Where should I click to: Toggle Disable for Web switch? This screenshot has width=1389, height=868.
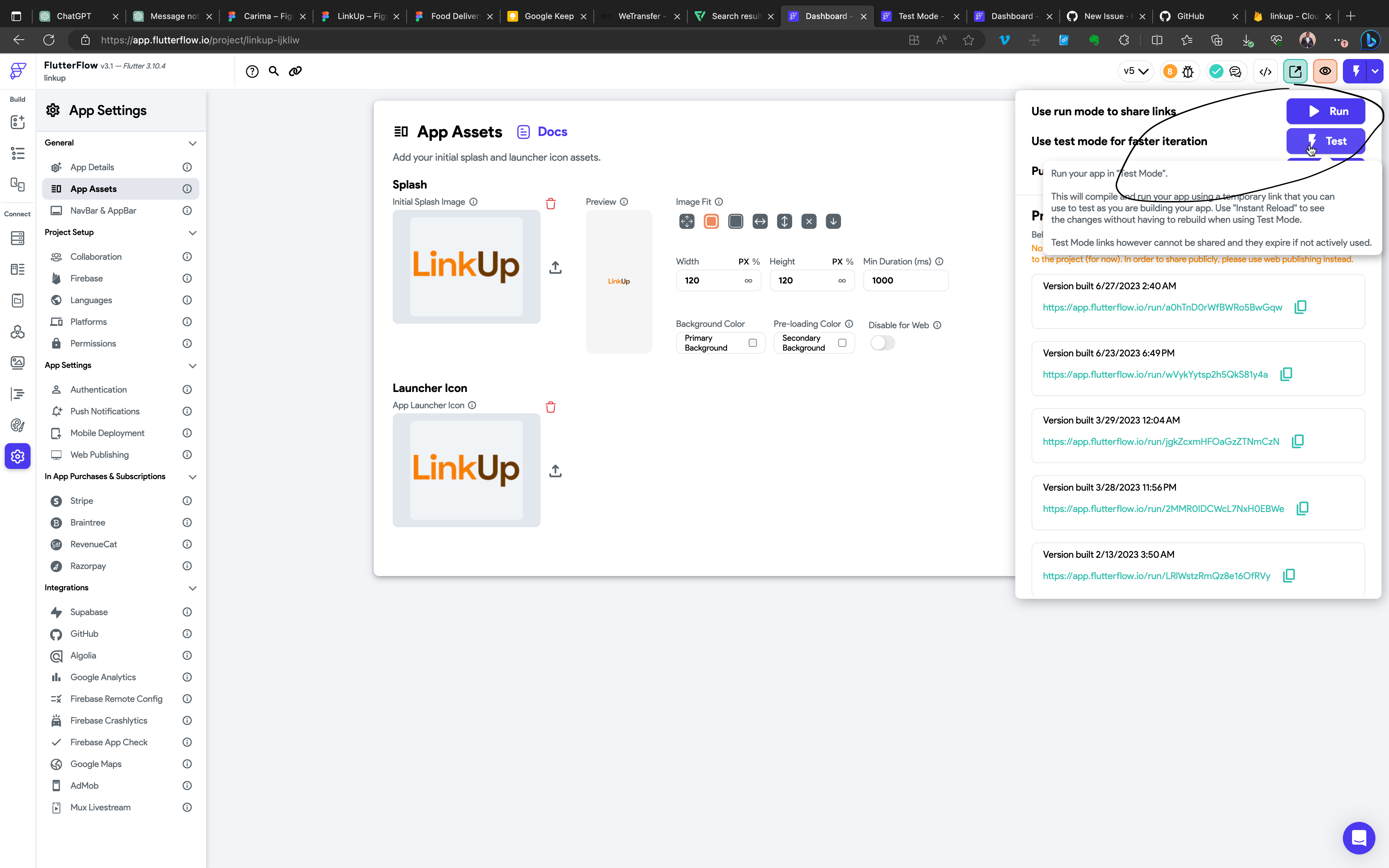click(x=882, y=343)
